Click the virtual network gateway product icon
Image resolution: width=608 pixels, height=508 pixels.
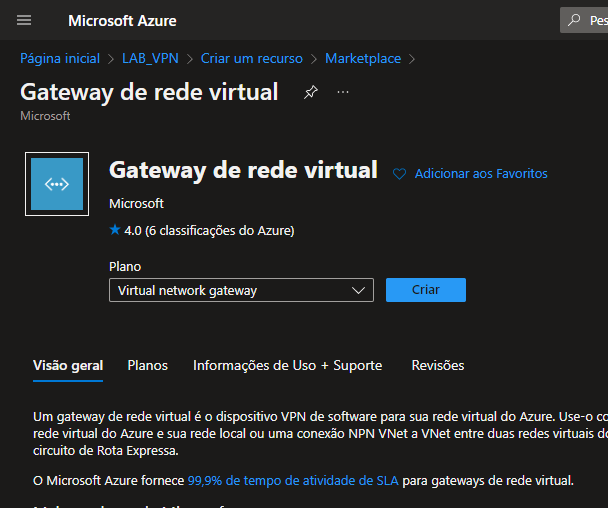coord(57,184)
